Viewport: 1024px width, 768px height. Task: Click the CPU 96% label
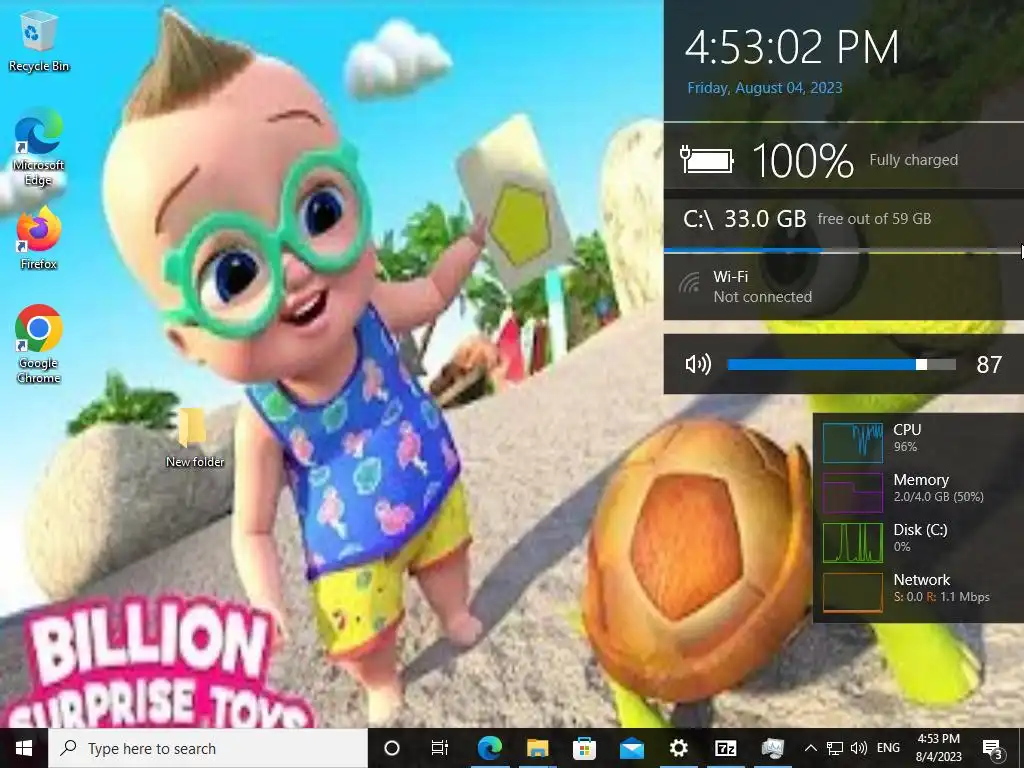(x=907, y=438)
